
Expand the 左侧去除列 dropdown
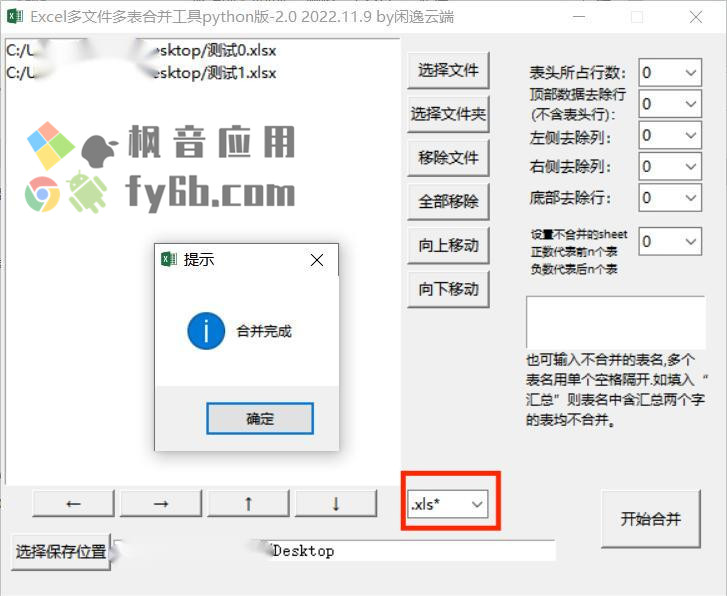(670, 135)
